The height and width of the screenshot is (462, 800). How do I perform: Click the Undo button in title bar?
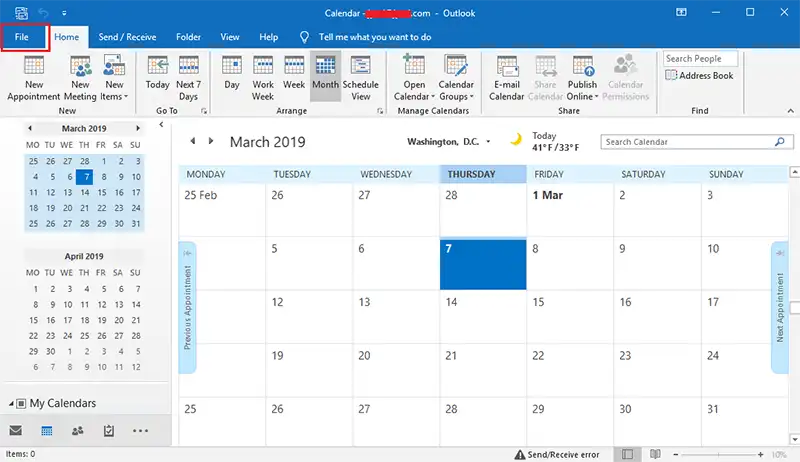[x=43, y=13]
